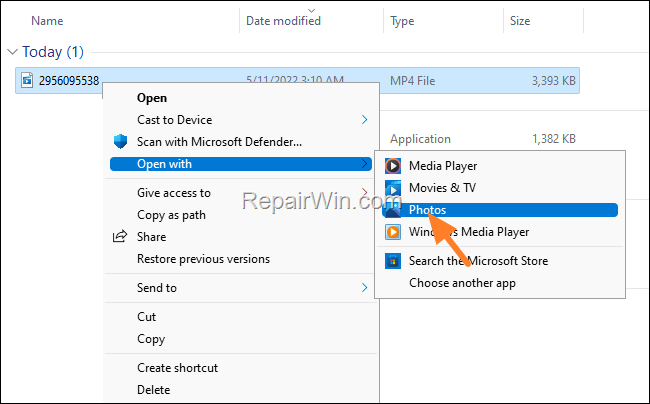The width and height of the screenshot is (650, 404).
Task: Select the Open with menu entry
Action: (241, 164)
